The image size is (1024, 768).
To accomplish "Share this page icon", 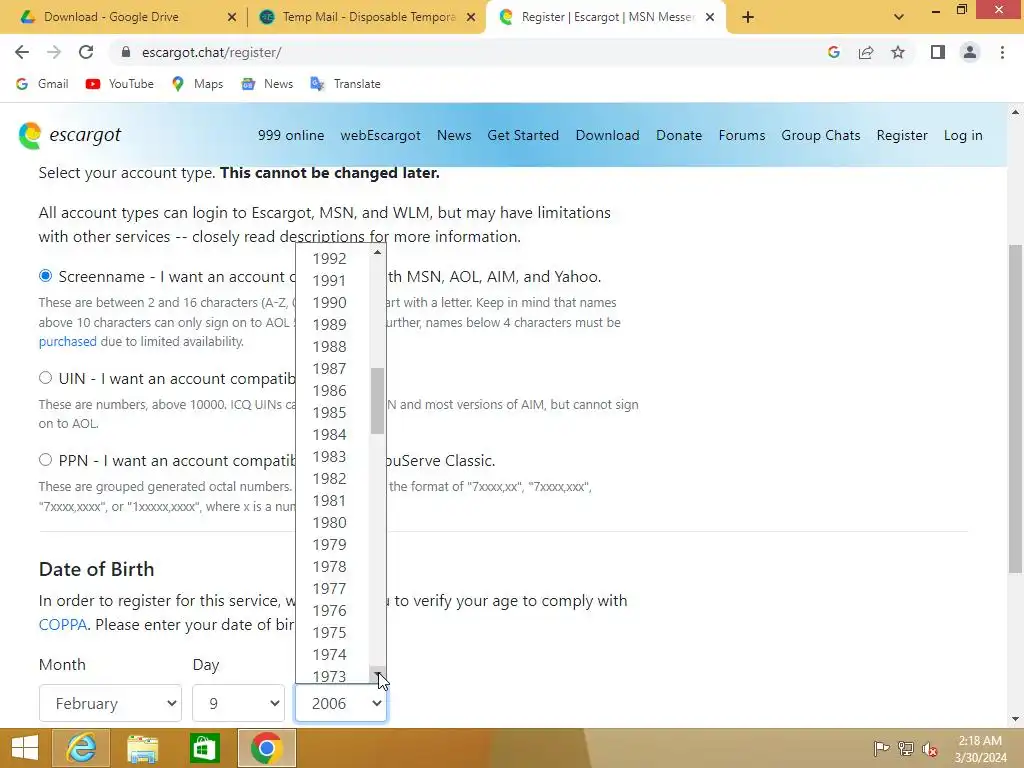I will pyautogui.click(x=866, y=52).
